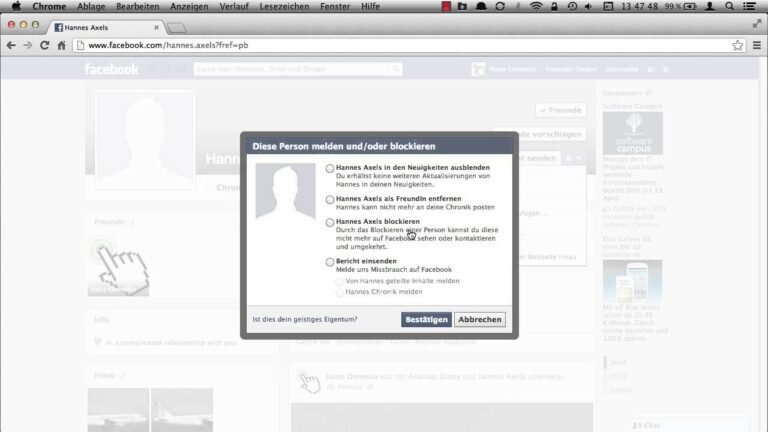Viewport: 768px width, 432px height.
Task: Choose 'in den Neuigkeiten ausblenden' radio button
Action: pos(331,167)
